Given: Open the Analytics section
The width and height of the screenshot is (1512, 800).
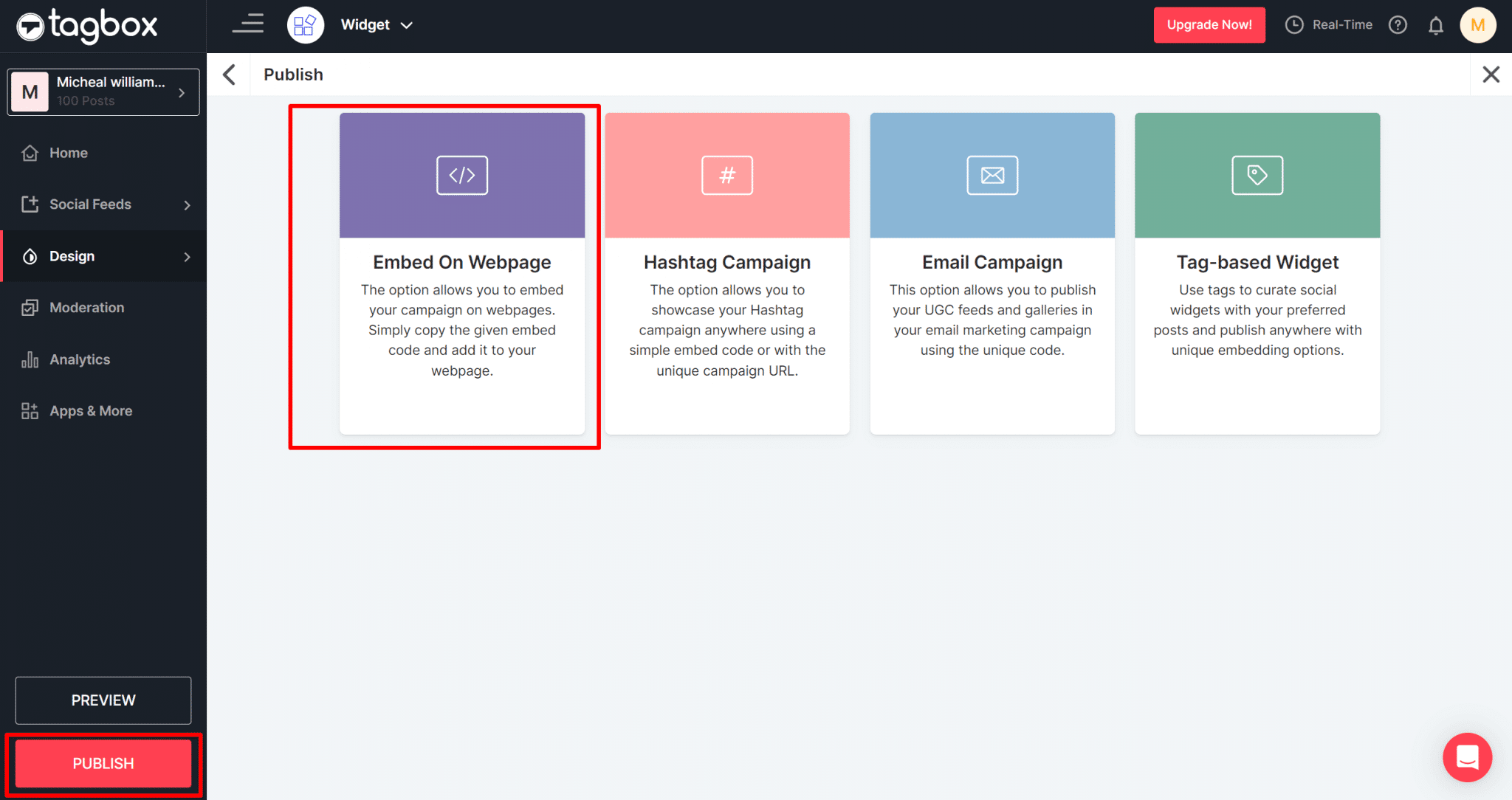Looking at the screenshot, I should [x=79, y=359].
